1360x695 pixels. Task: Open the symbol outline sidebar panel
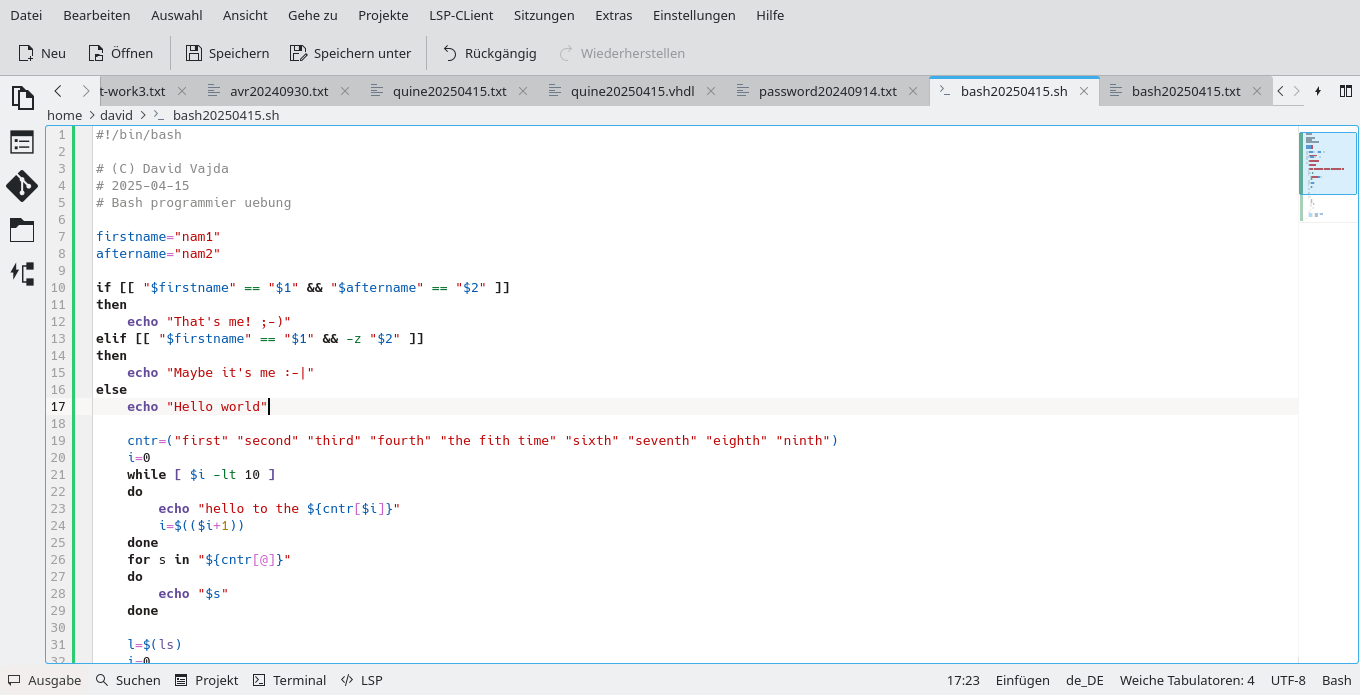click(x=22, y=142)
